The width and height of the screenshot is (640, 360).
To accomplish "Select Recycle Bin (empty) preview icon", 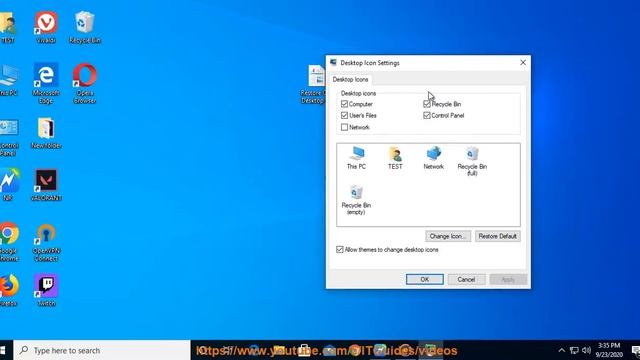I will coord(356,200).
